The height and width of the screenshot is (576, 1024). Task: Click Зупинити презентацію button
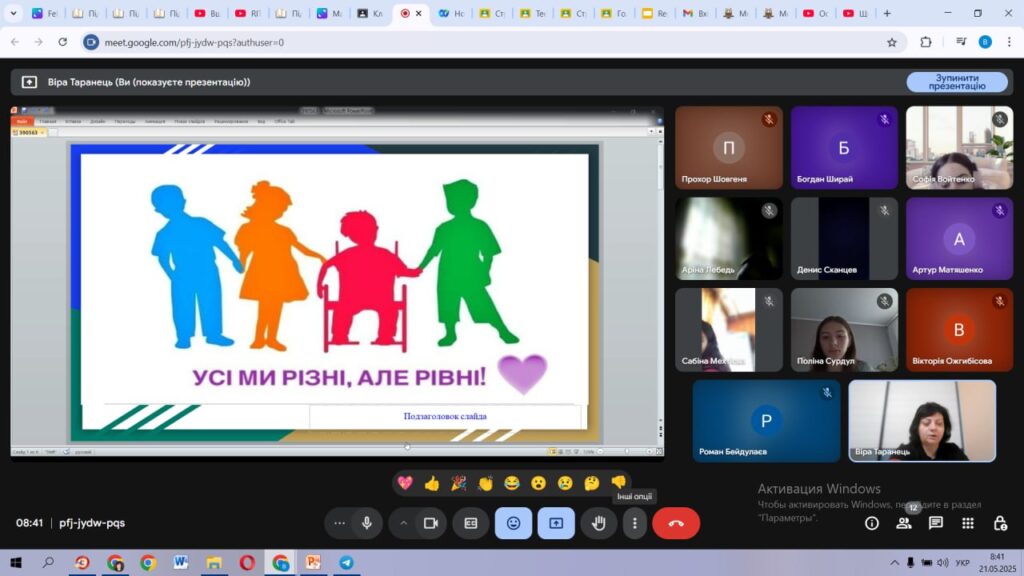point(957,82)
